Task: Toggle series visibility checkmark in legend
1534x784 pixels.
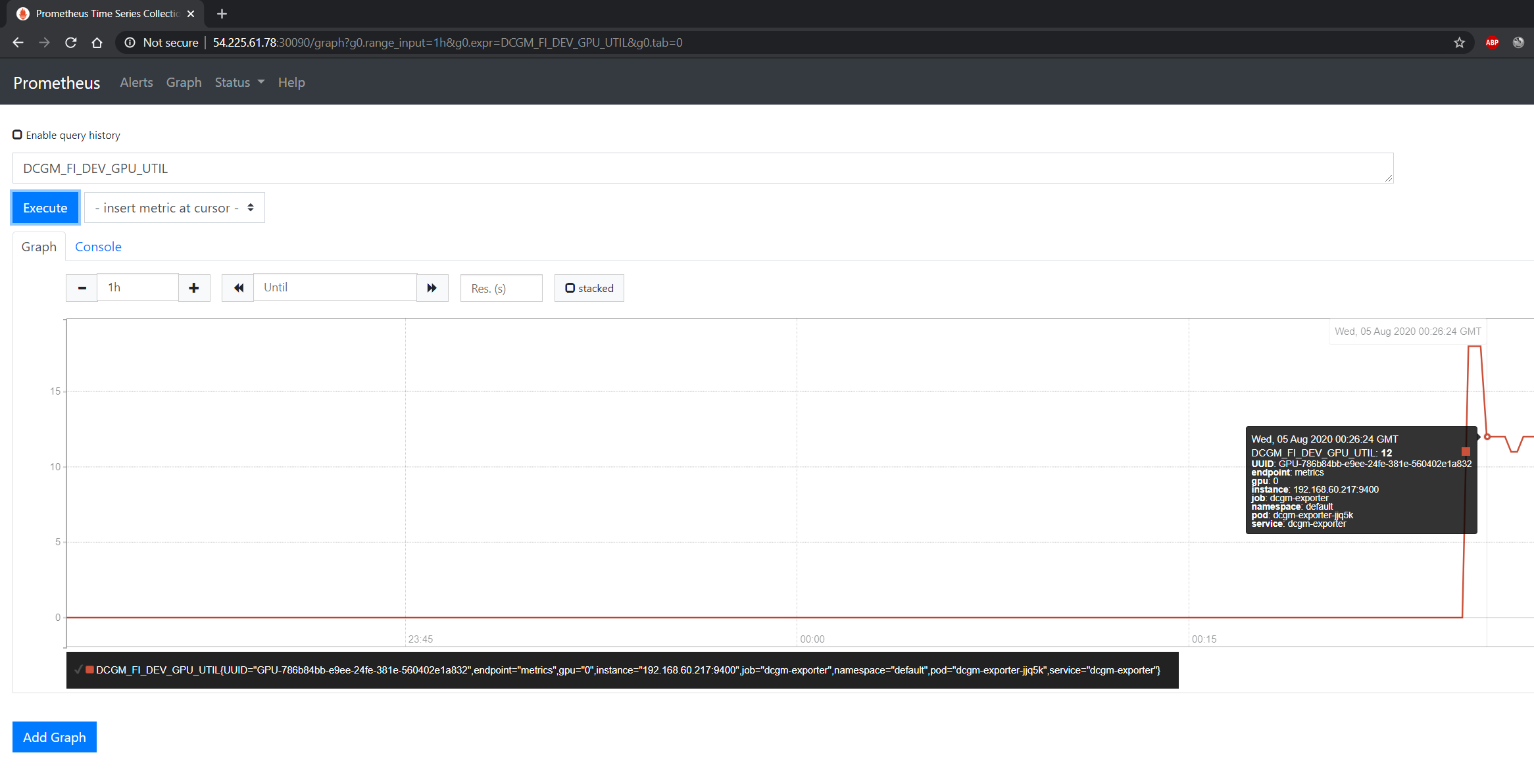Action: (x=78, y=670)
